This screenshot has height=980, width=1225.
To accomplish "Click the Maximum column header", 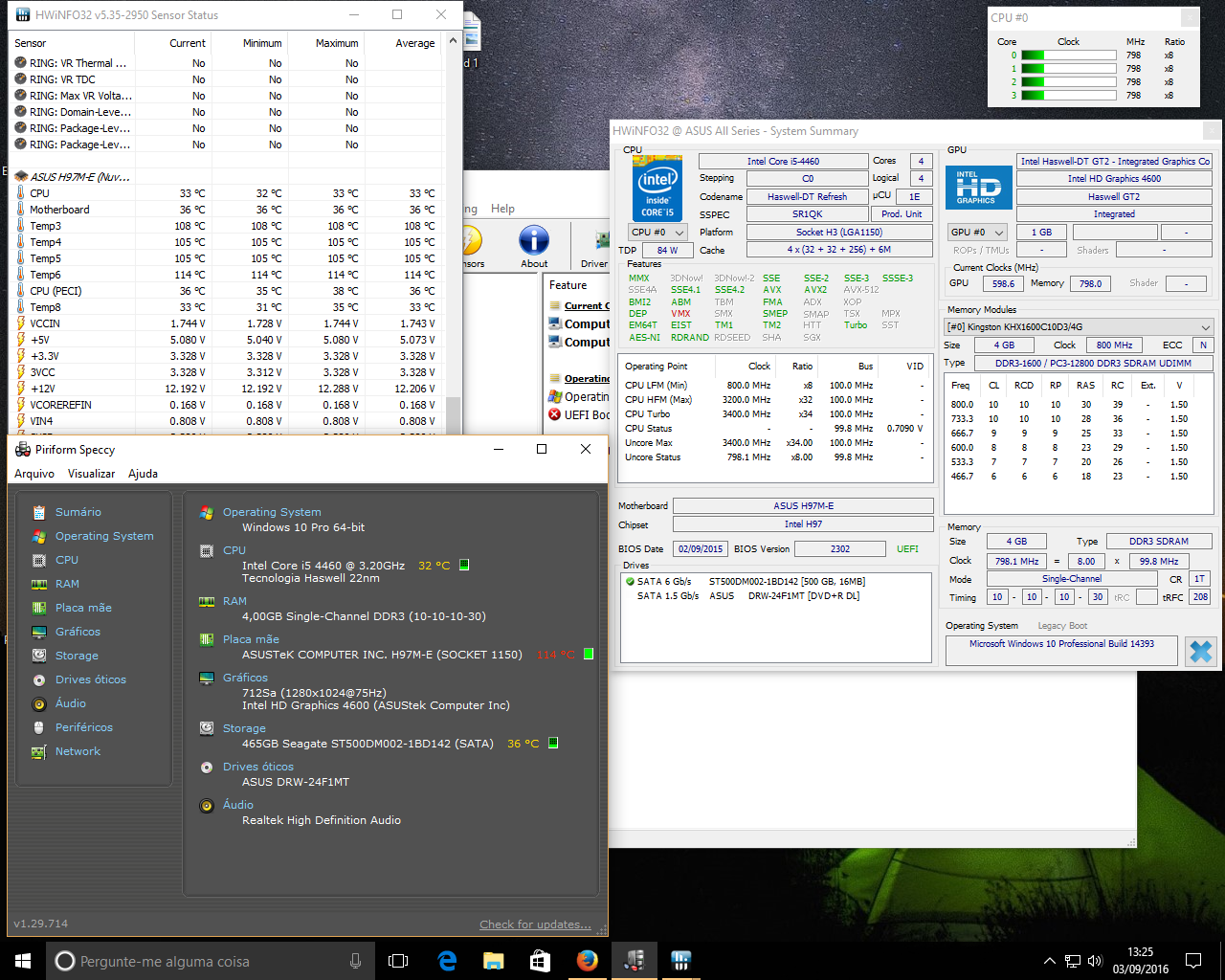I will [337, 43].
